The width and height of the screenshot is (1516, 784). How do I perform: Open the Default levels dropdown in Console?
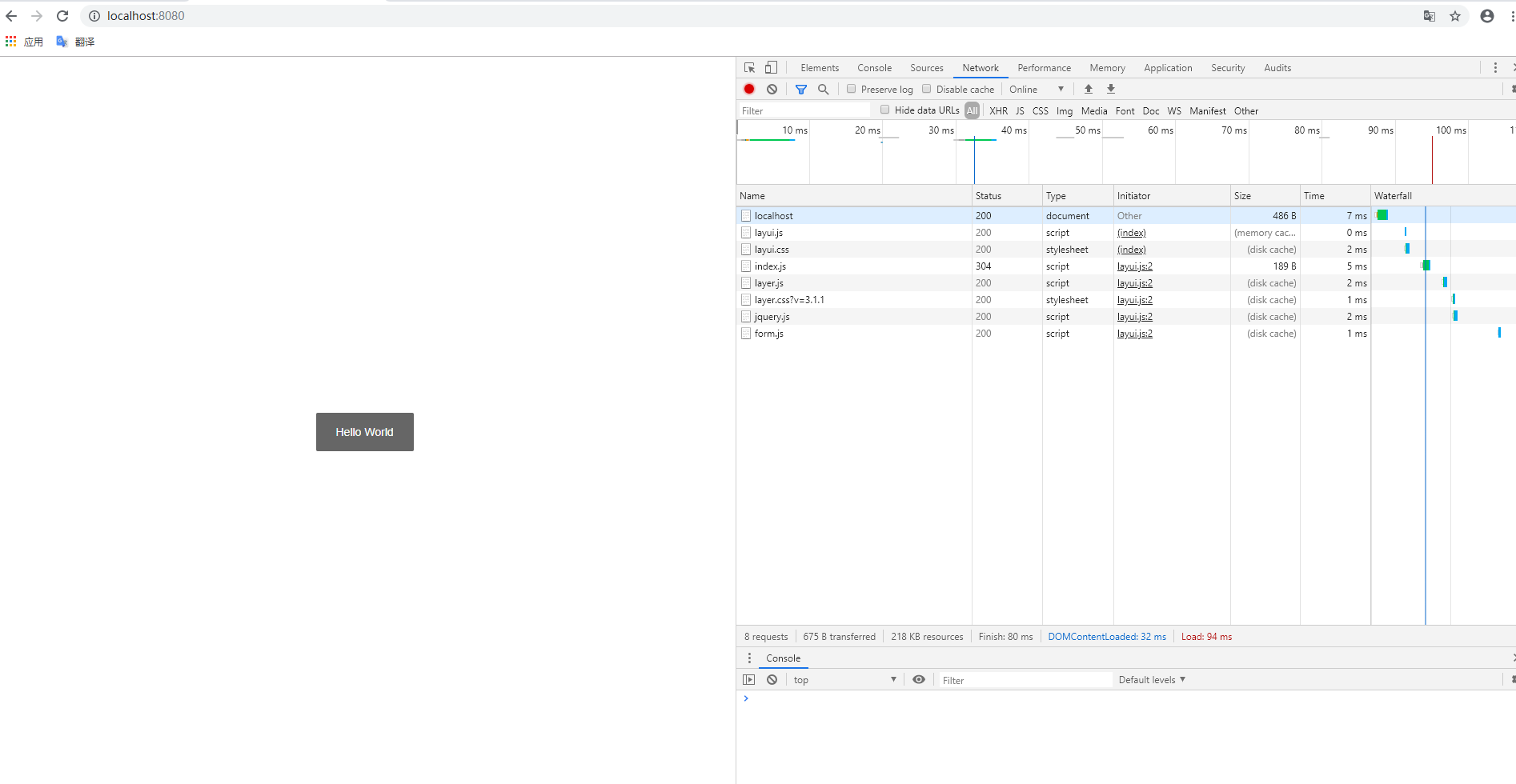pyautogui.click(x=1150, y=679)
